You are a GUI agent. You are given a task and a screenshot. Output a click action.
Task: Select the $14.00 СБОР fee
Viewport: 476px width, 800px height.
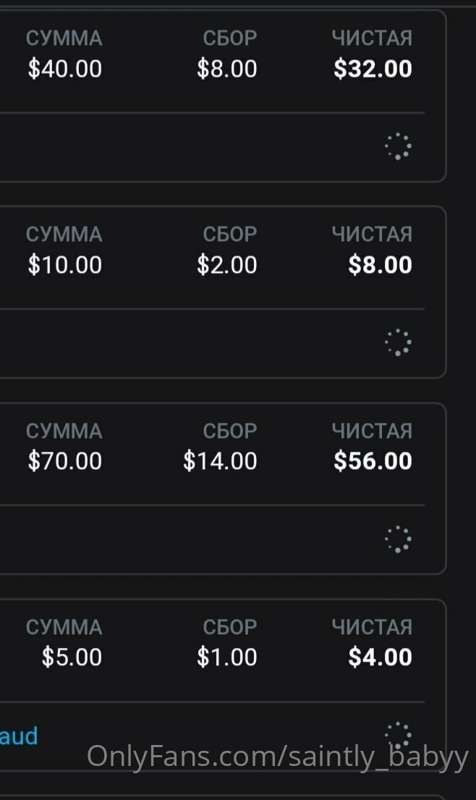pos(220,461)
